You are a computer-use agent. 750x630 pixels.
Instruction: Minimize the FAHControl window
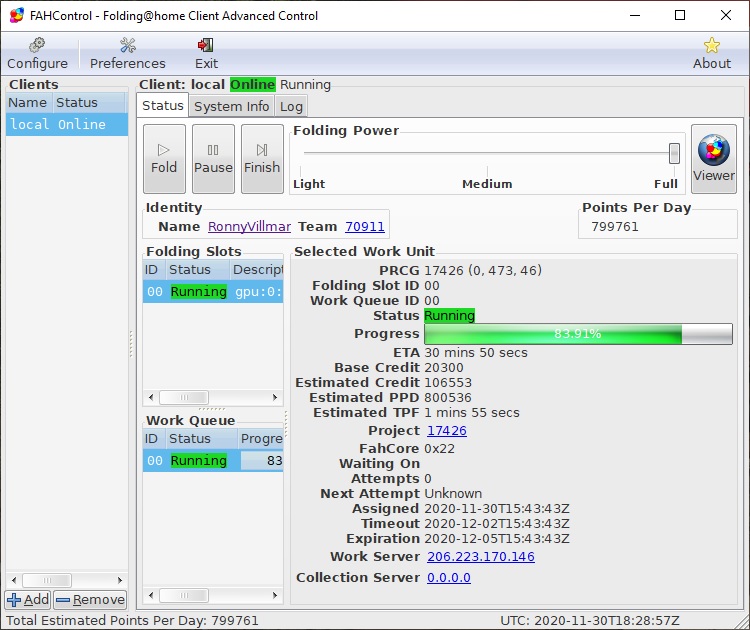pos(635,15)
